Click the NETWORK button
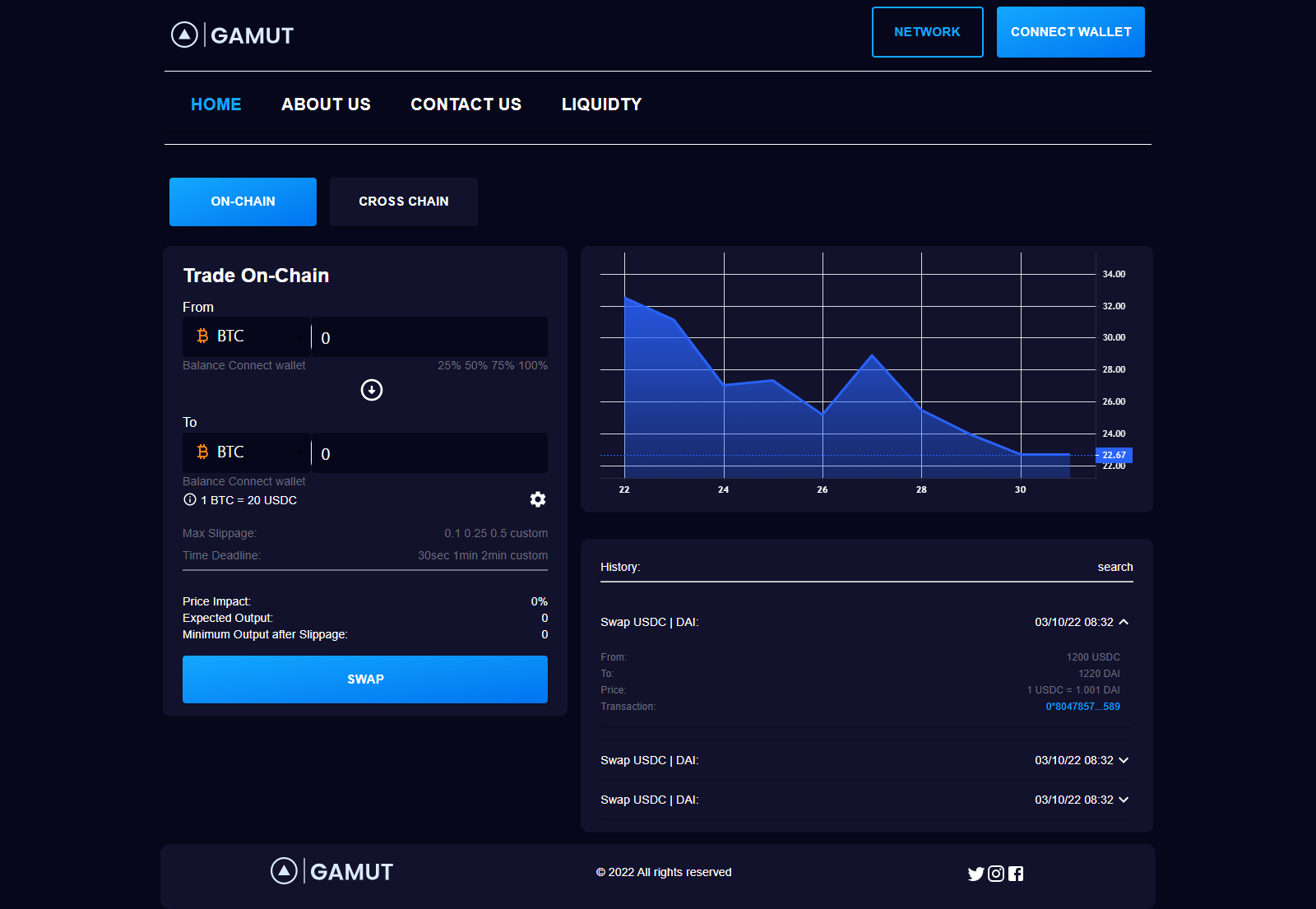1316x909 pixels. pos(928,32)
